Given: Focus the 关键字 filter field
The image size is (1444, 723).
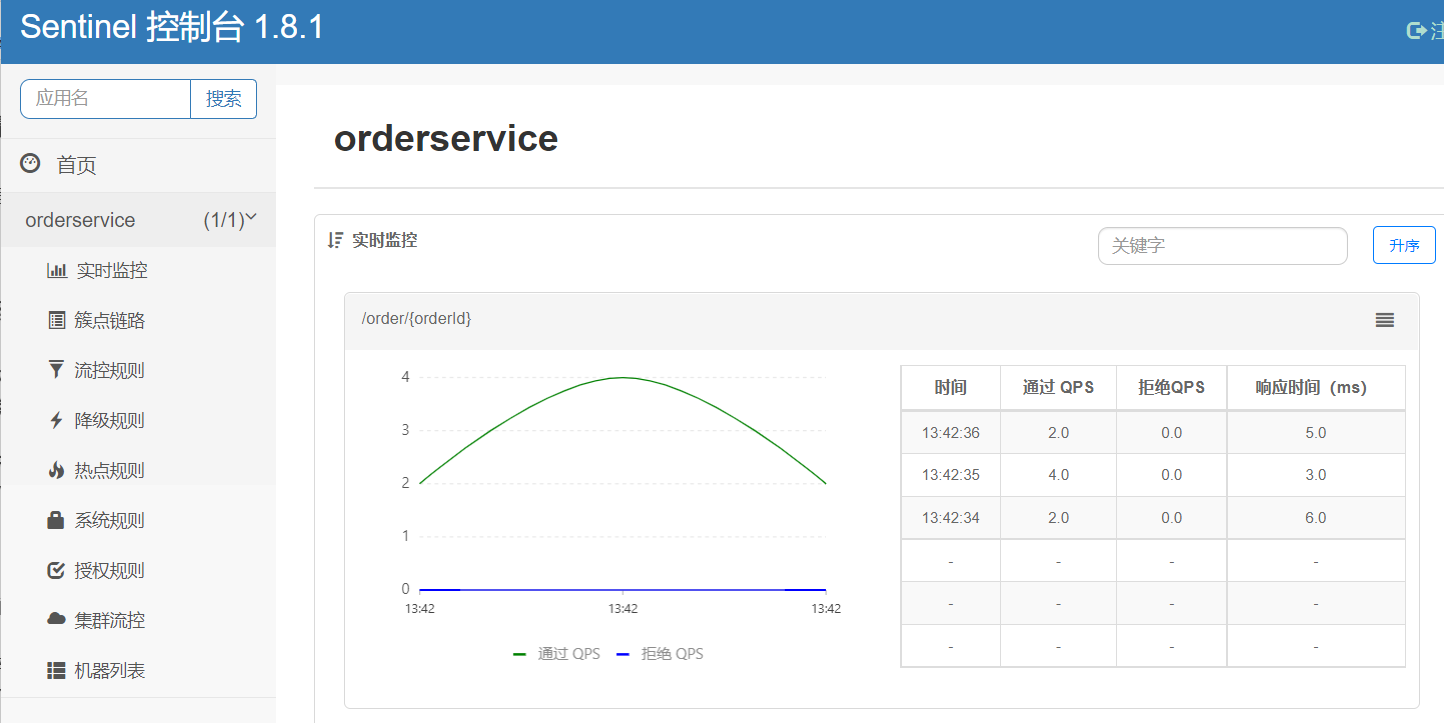Looking at the screenshot, I should [1222, 246].
